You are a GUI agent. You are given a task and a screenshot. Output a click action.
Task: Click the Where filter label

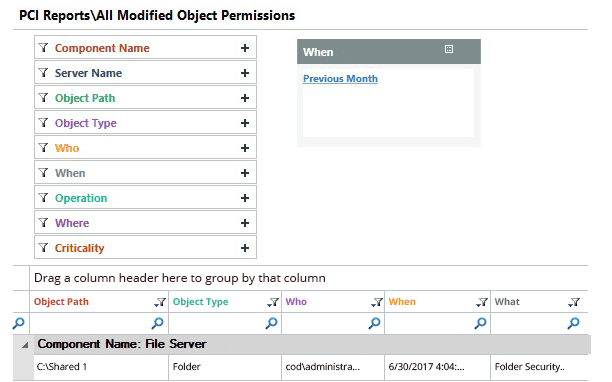click(72, 223)
